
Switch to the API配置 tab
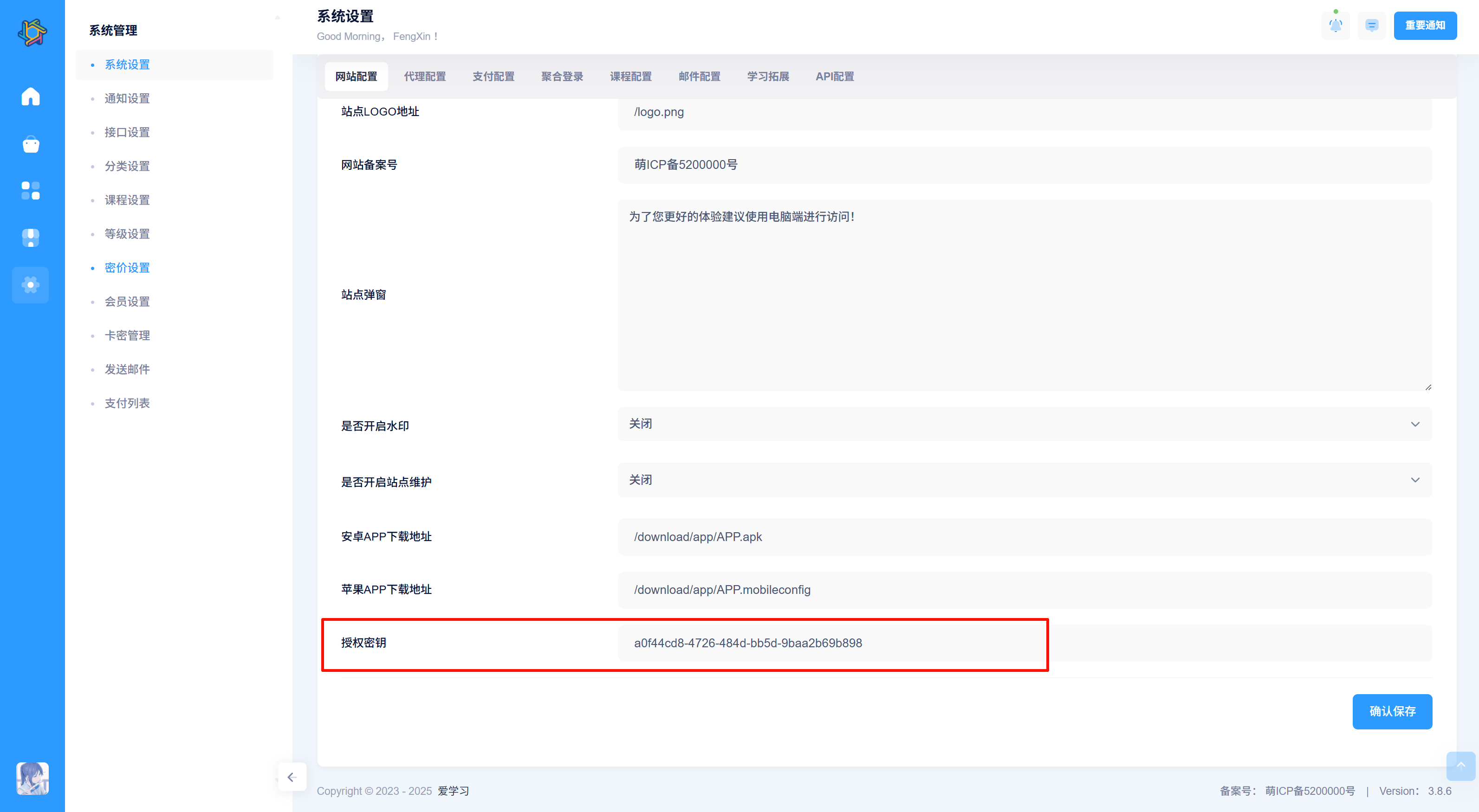834,76
